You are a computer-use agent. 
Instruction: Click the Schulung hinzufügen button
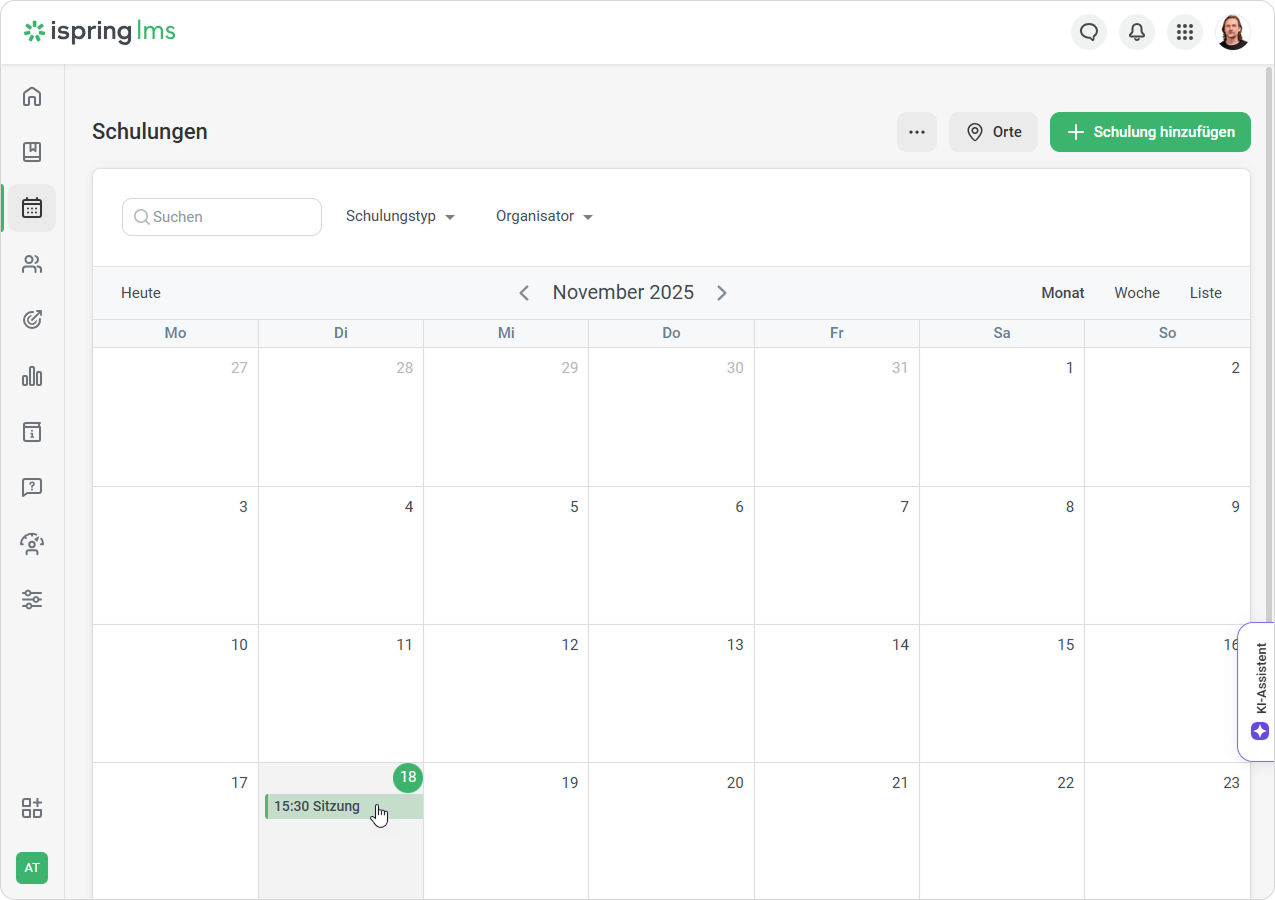click(1150, 132)
